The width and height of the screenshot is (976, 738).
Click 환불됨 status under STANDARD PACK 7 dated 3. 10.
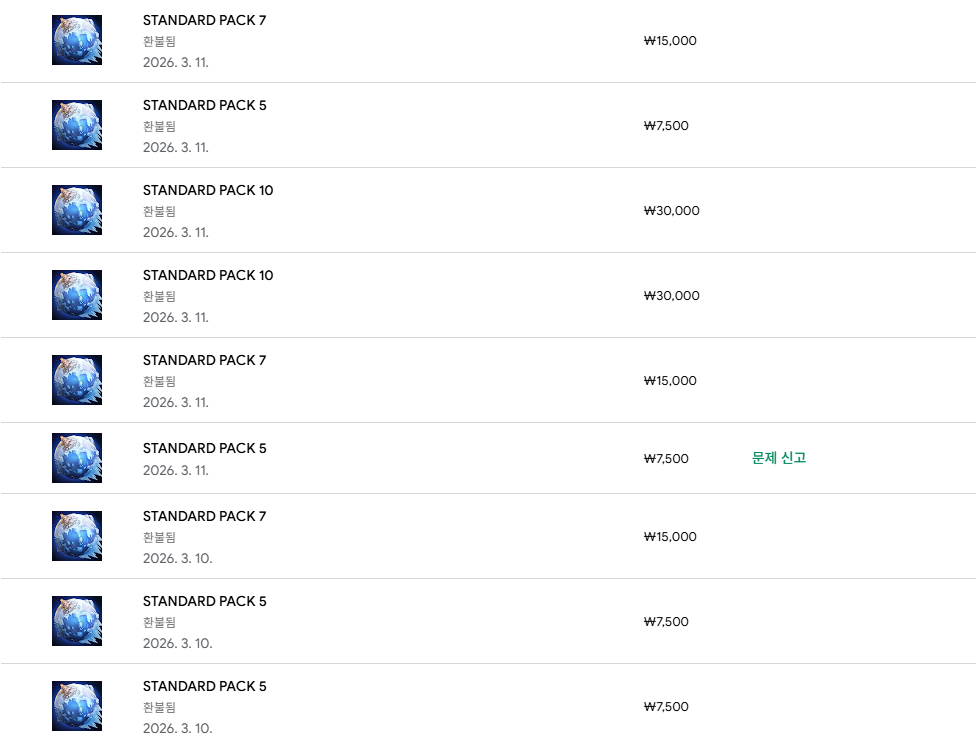[159, 537]
